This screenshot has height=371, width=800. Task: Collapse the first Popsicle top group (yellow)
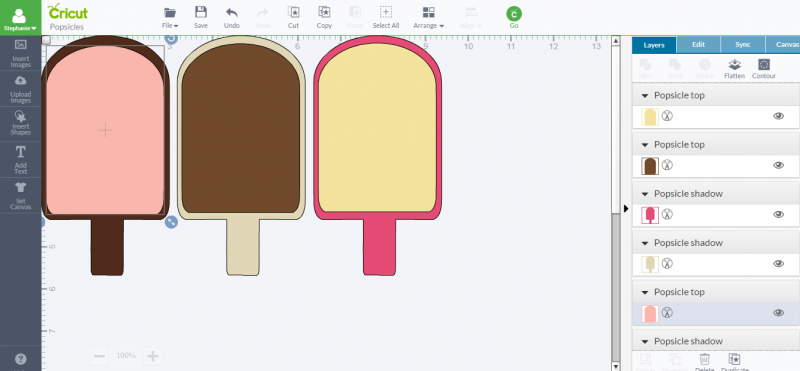[x=644, y=95]
